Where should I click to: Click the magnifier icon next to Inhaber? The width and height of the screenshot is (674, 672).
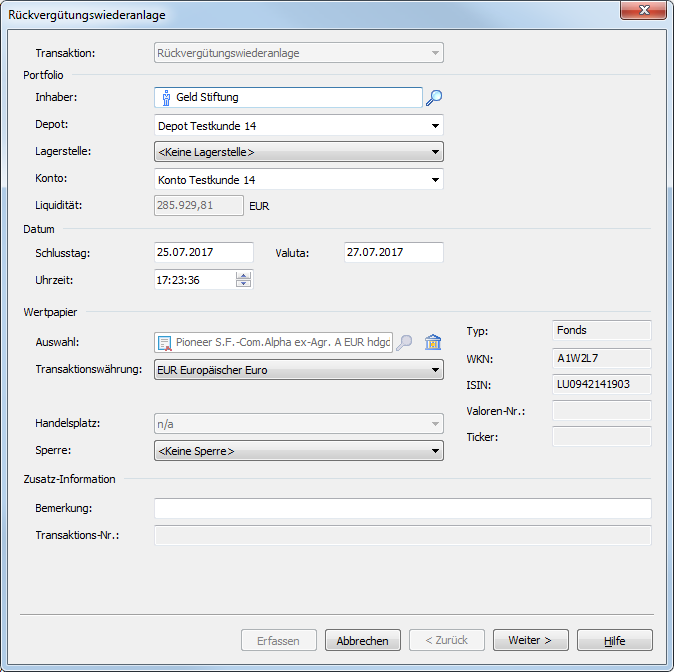tap(434, 98)
